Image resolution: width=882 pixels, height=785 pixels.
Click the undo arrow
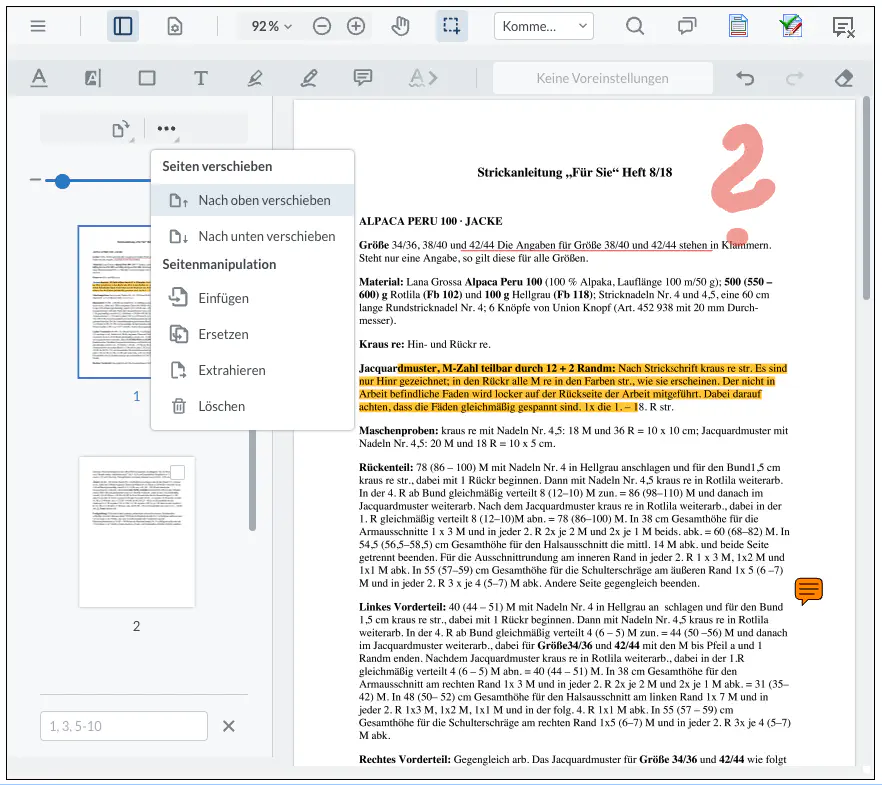[745, 78]
